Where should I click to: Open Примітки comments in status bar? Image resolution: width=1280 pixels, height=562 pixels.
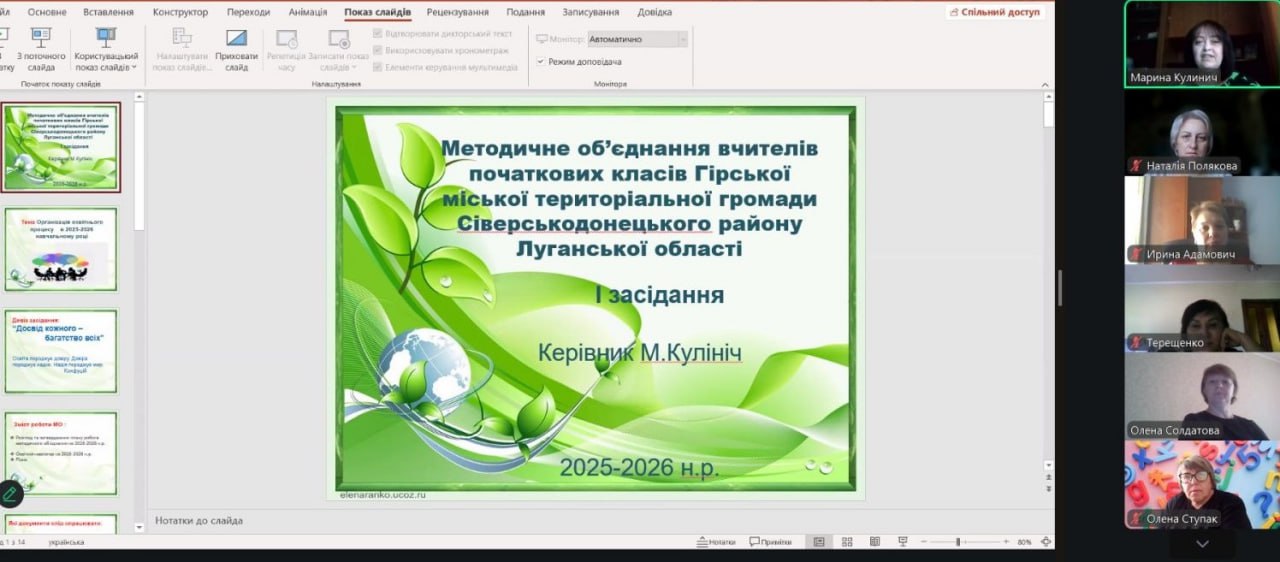click(x=769, y=542)
